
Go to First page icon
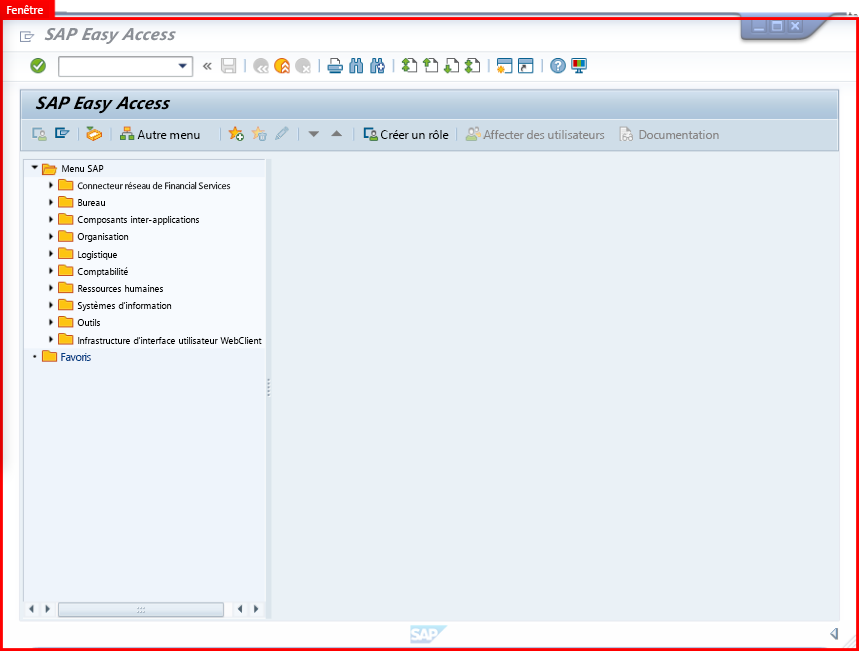[x=409, y=66]
